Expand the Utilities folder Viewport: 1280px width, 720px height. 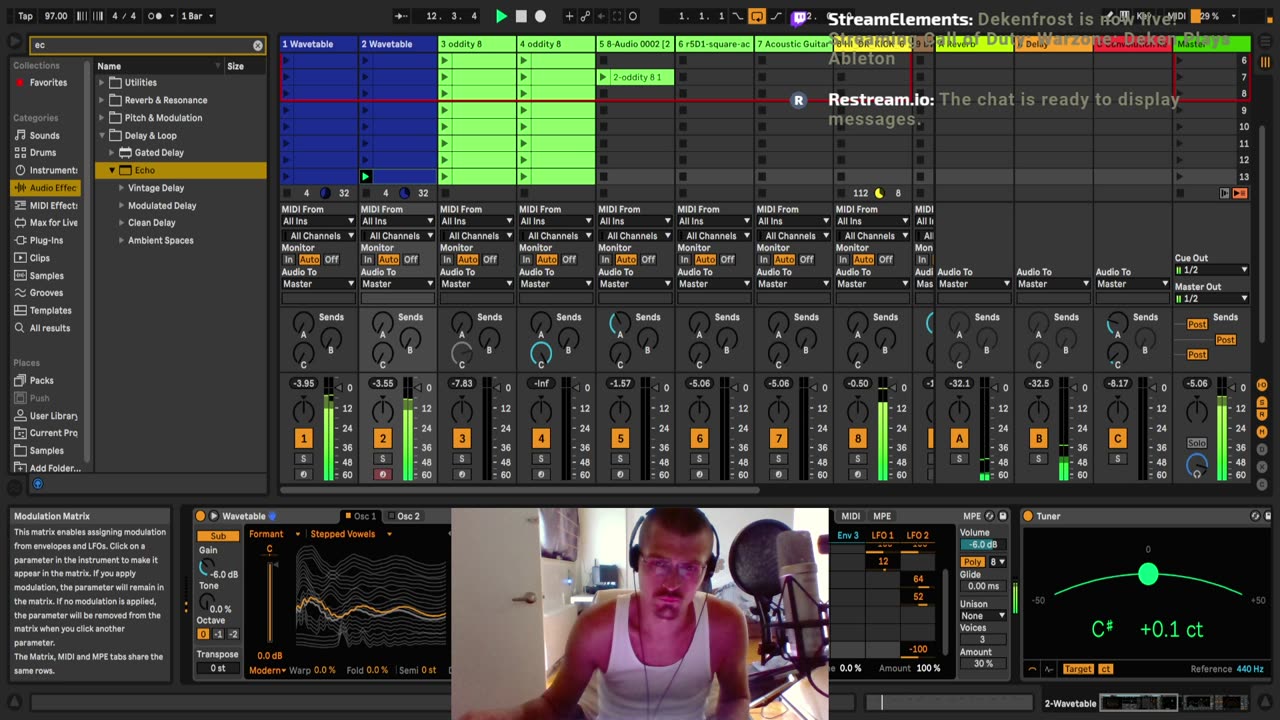(101, 83)
